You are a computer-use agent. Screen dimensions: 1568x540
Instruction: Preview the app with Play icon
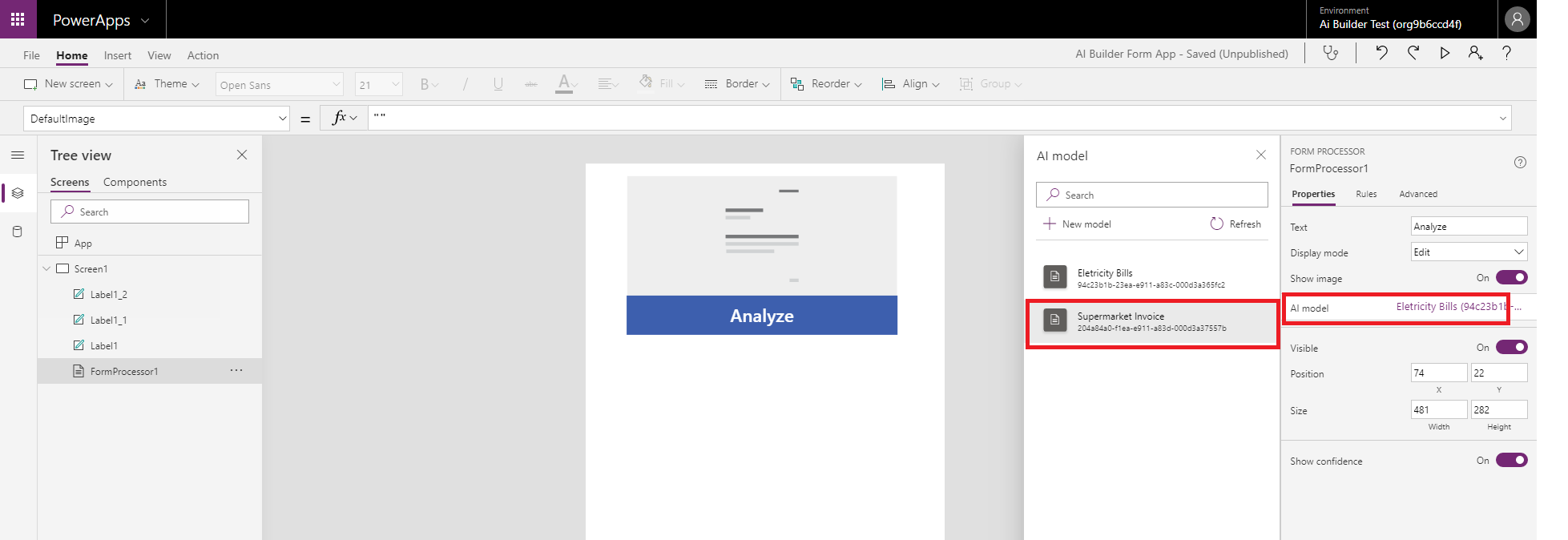[1445, 54]
